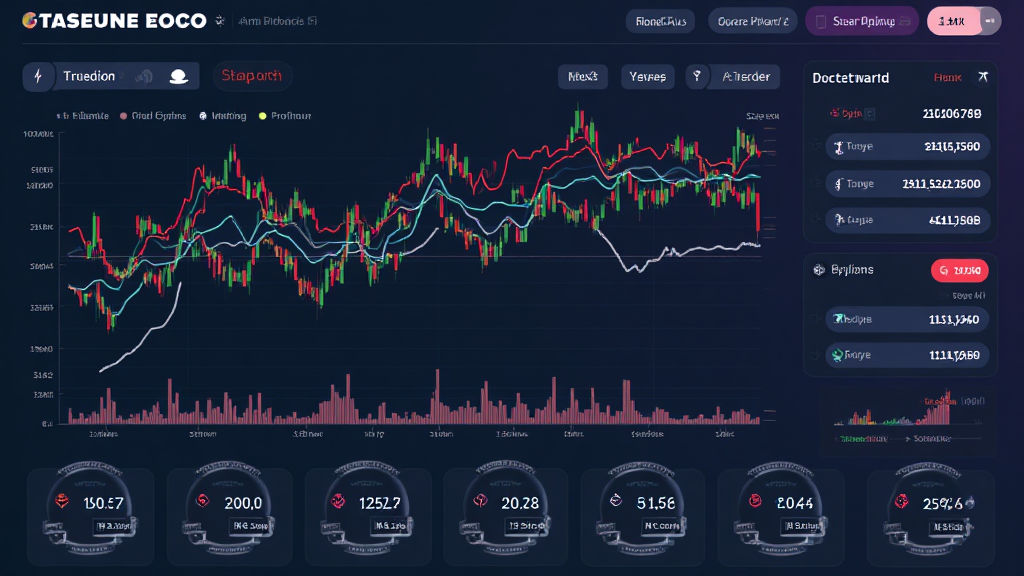The image size is (1024, 576).
Task: Click the airplane send icon in the Doctetward panel
Action: point(982,75)
